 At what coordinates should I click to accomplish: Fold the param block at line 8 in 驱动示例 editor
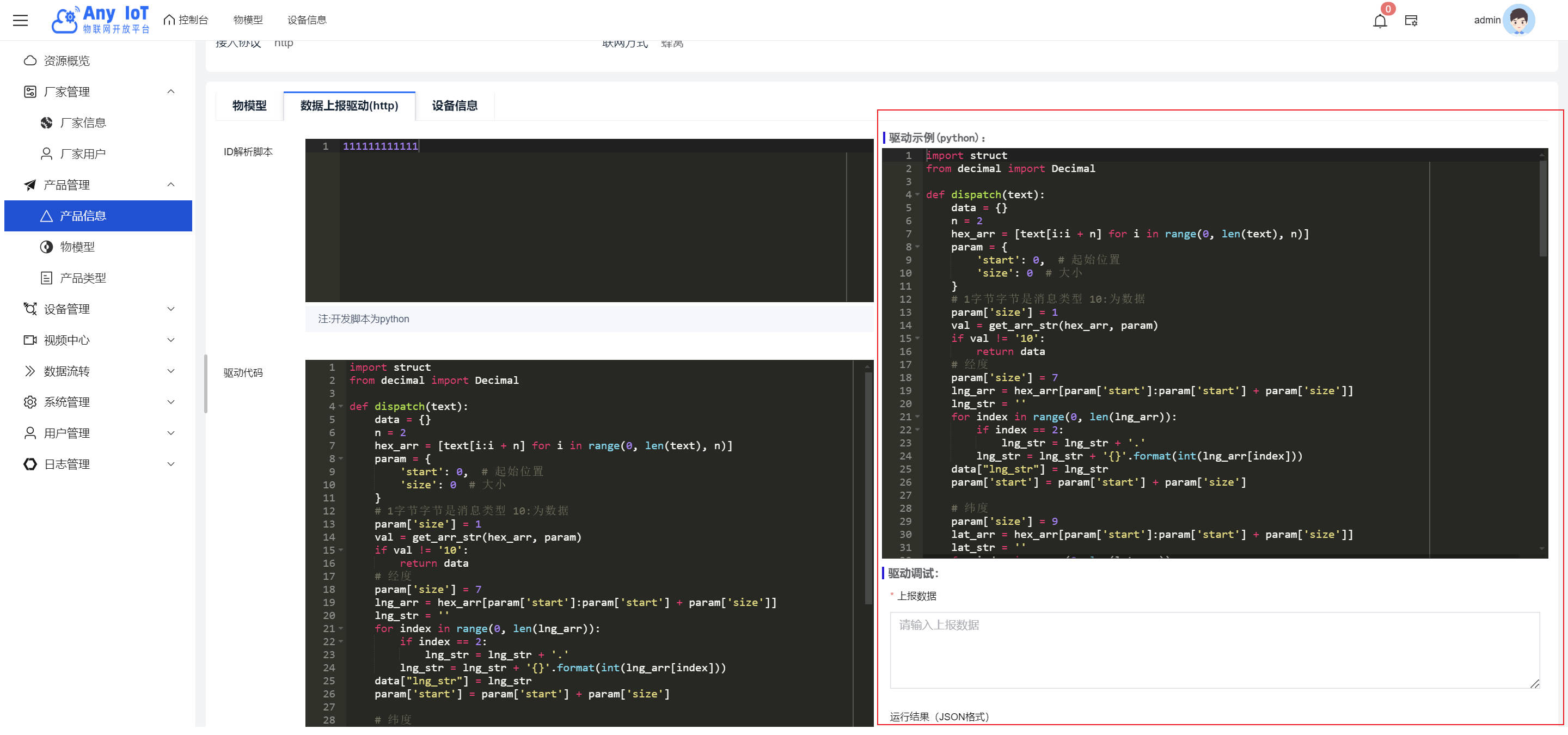[x=917, y=247]
